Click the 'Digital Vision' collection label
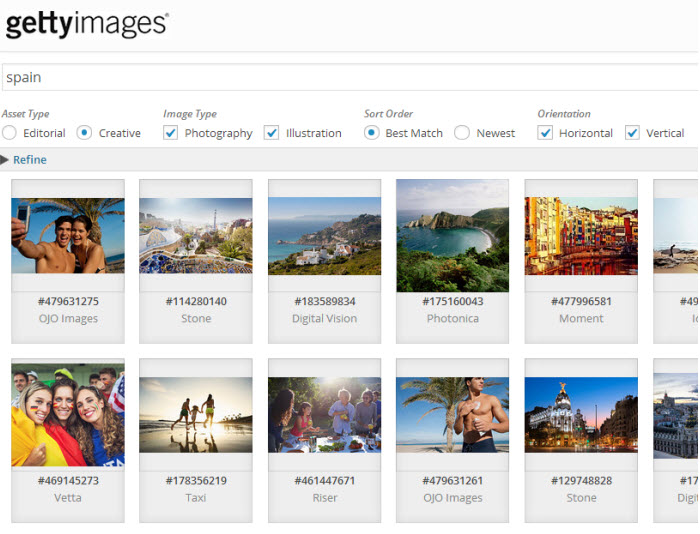Image resolution: width=700 pixels, height=534 pixels. pos(325,318)
